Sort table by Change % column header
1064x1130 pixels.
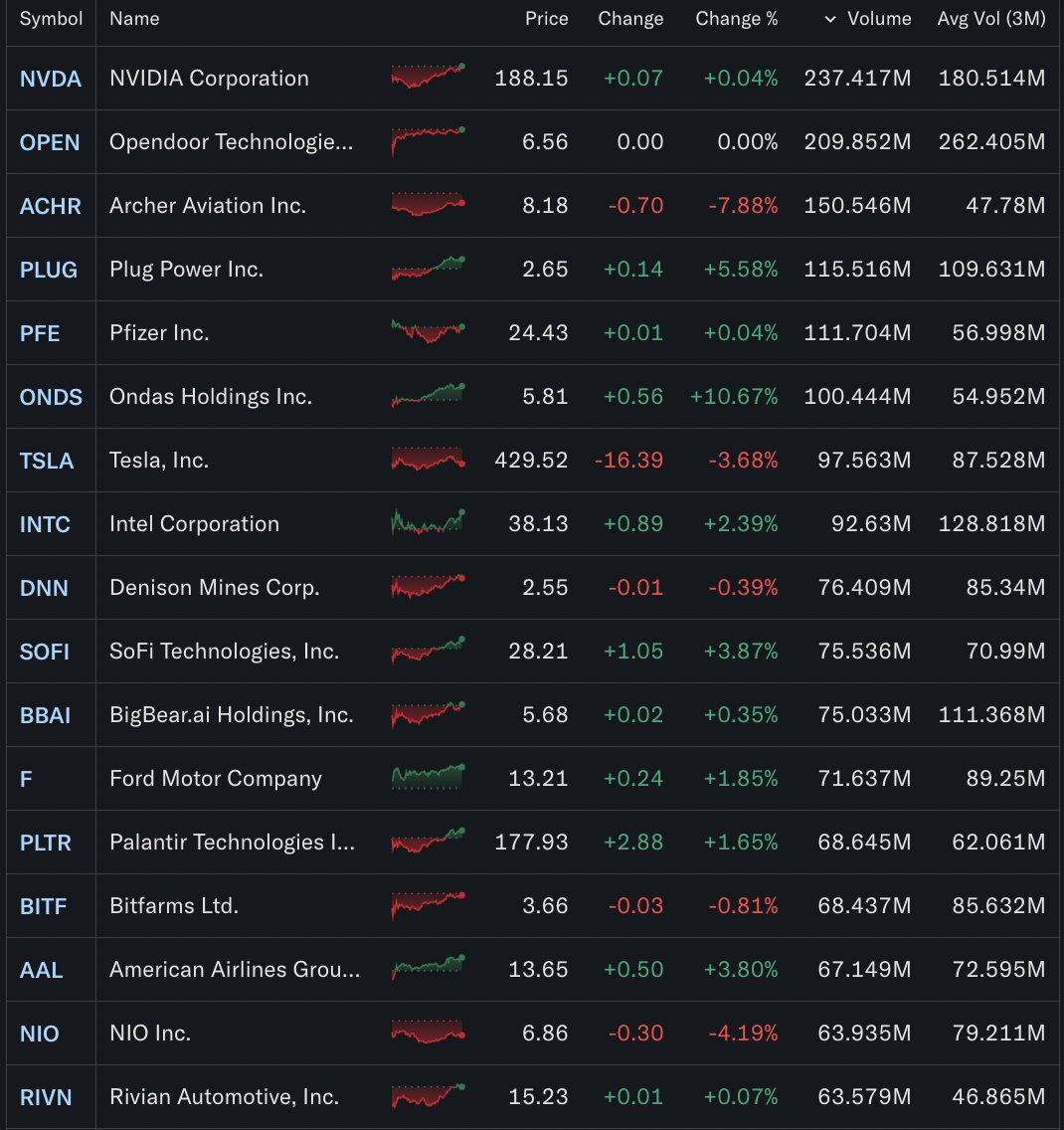[736, 19]
